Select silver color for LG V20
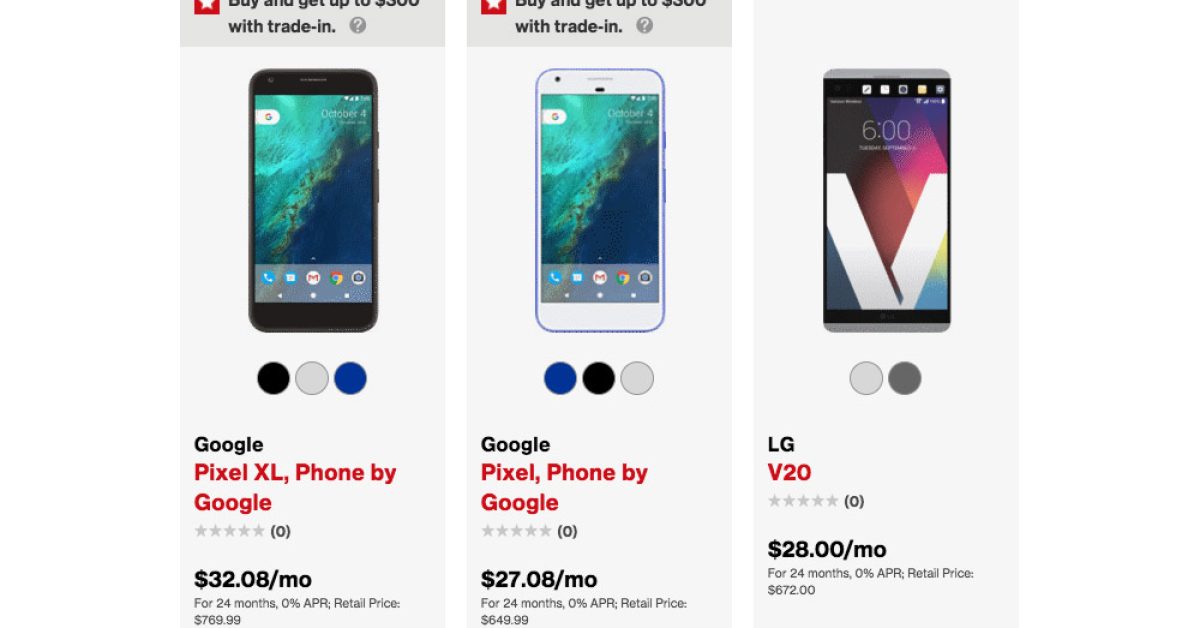Viewport: 1200px width, 628px height. coord(866,378)
